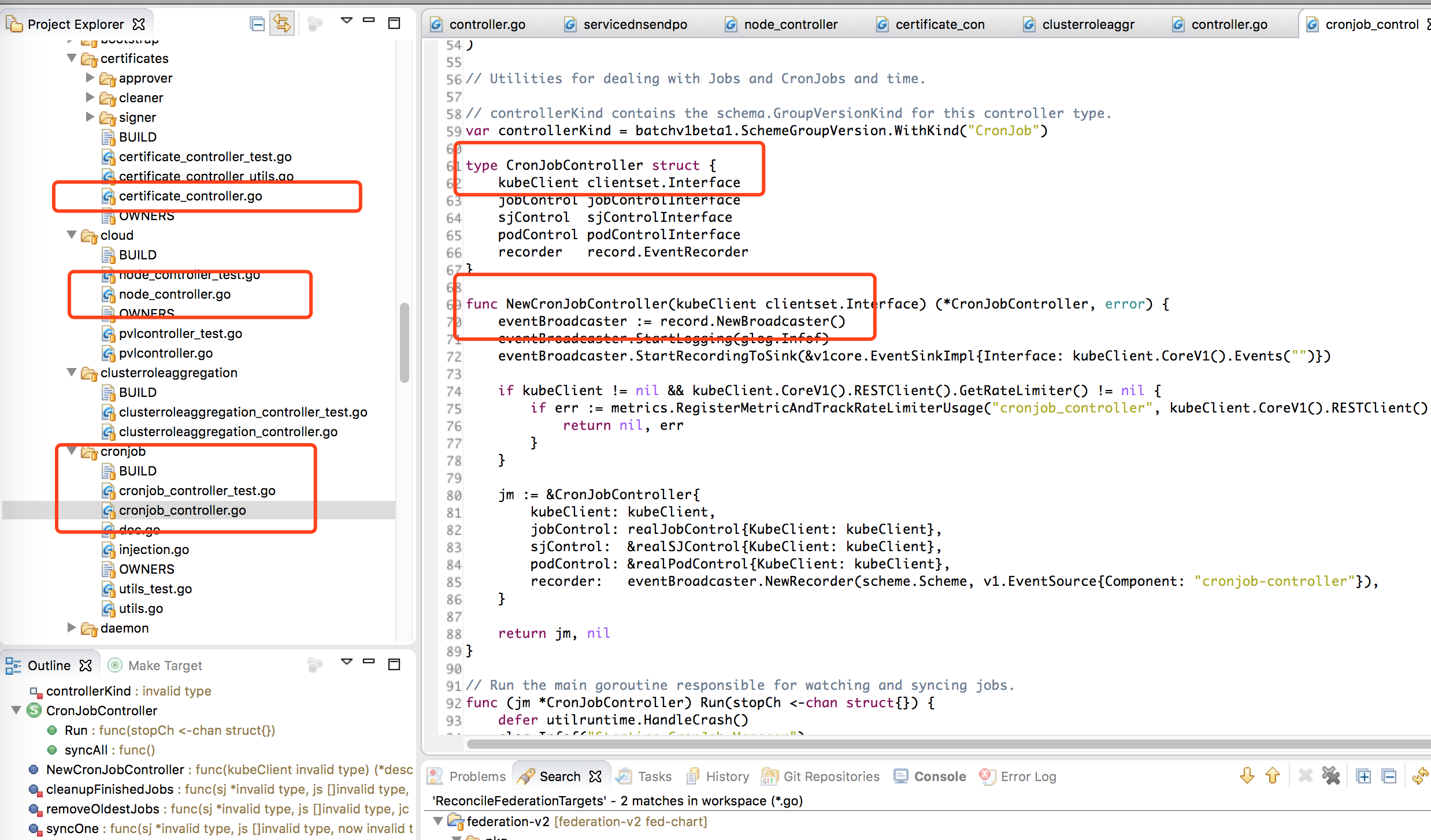This screenshot has width=1431, height=840.
Task: Click Collapse All icon in Project Explorer
Action: click(257, 24)
